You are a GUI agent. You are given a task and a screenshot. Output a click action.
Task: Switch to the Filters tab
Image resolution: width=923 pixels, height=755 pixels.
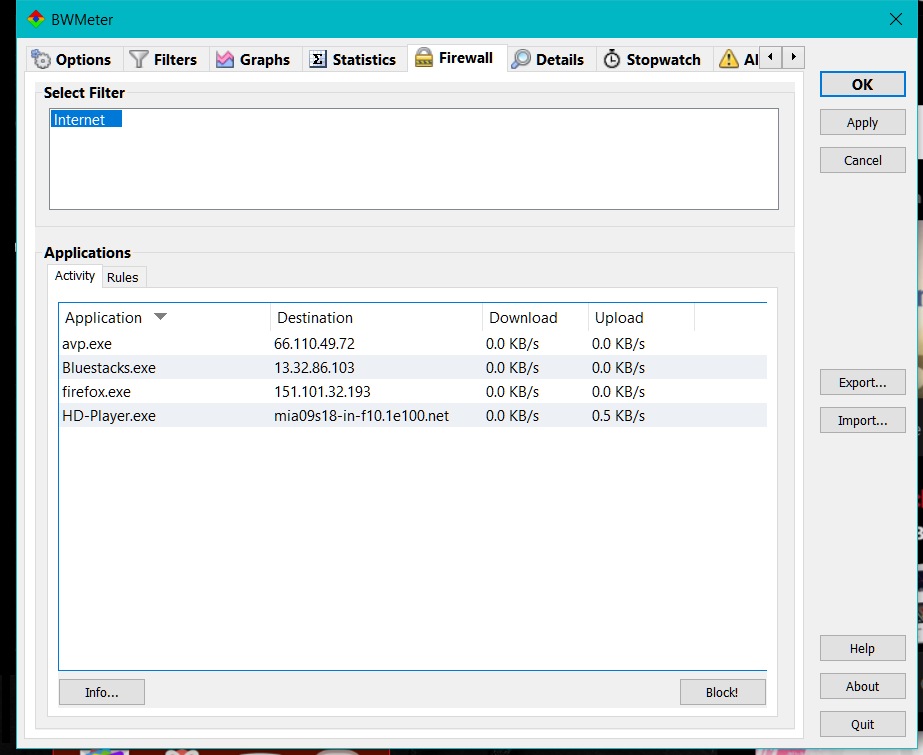coord(165,59)
